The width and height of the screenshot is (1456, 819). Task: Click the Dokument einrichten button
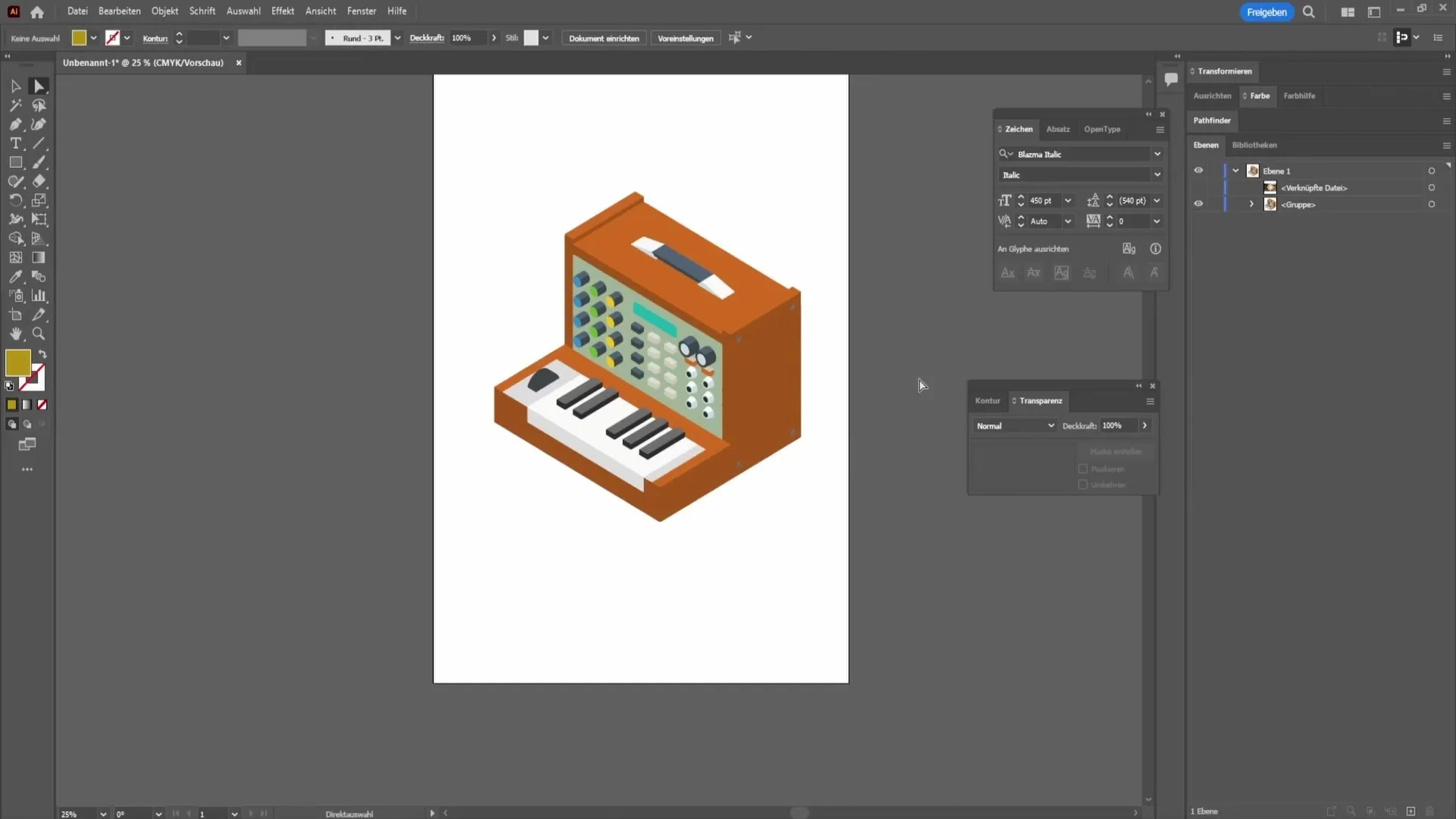(604, 38)
